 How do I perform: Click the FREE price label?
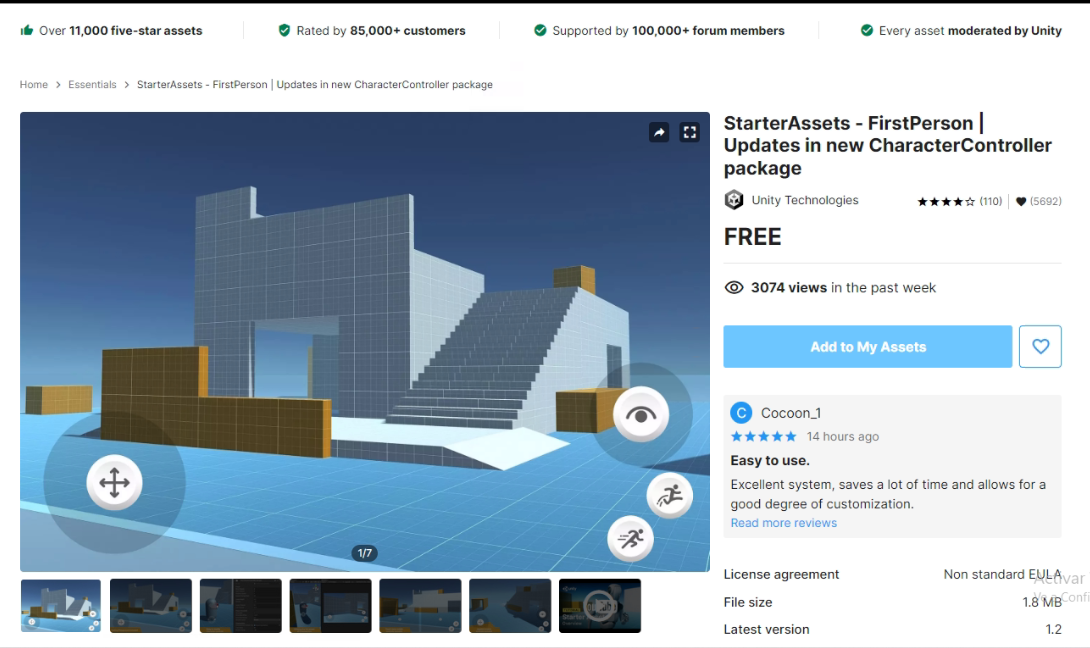(752, 237)
